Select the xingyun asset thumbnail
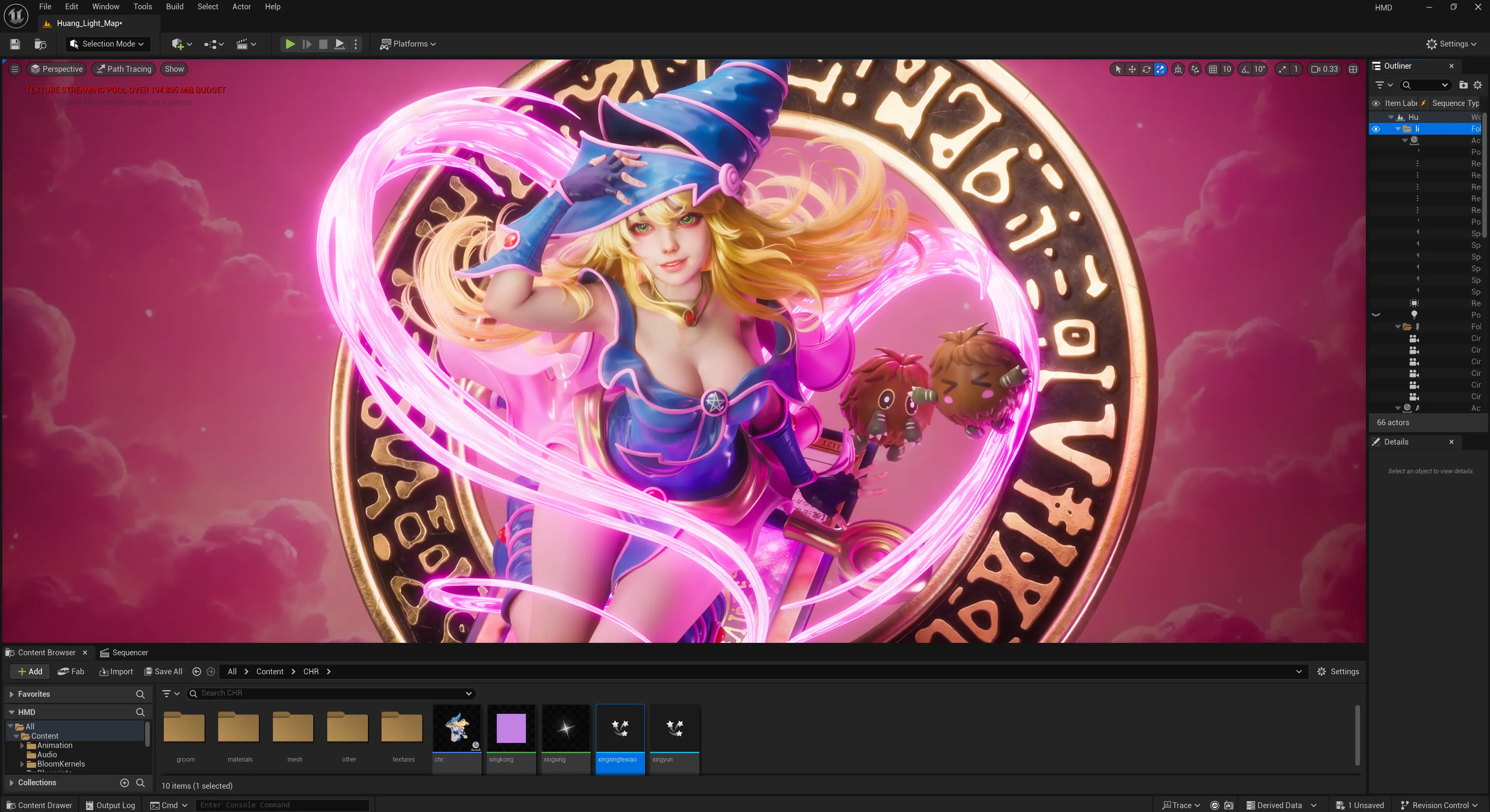The image size is (1490, 812). (x=675, y=739)
